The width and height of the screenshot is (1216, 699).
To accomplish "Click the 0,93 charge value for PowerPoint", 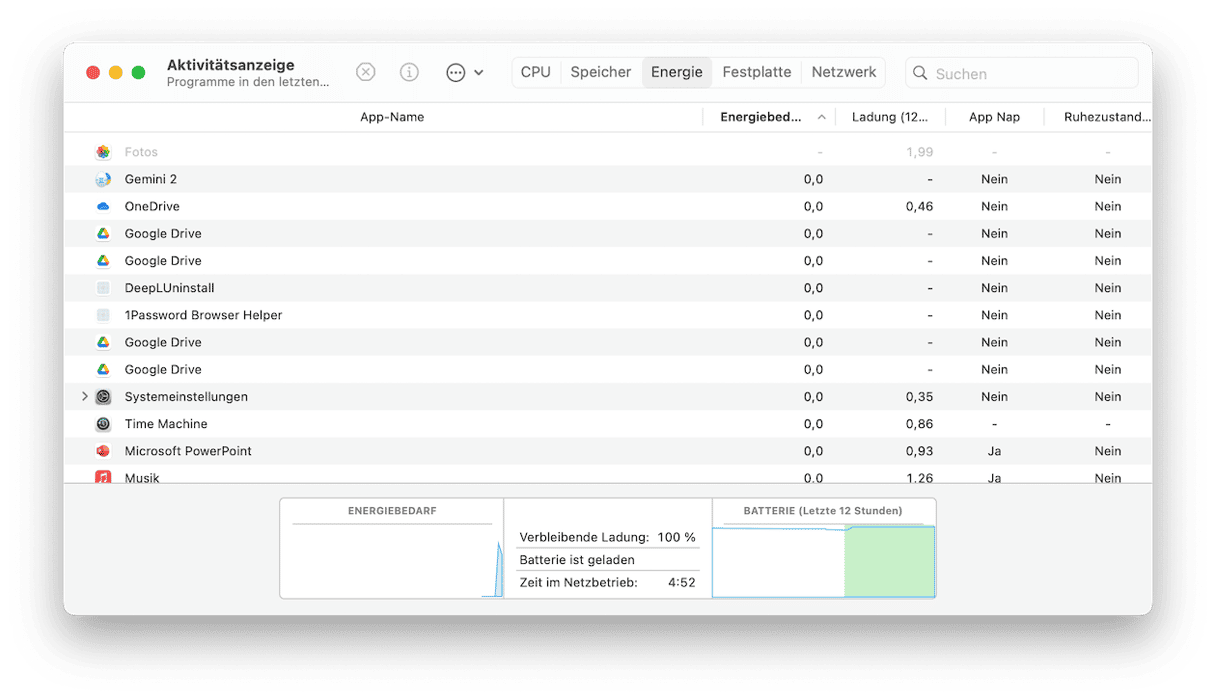I will click(x=919, y=451).
